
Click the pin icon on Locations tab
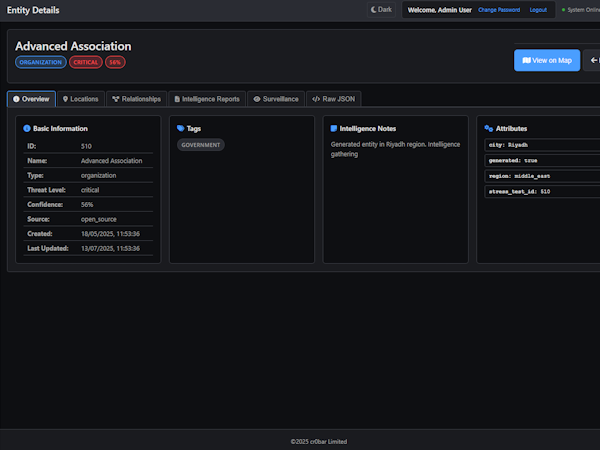65,99
